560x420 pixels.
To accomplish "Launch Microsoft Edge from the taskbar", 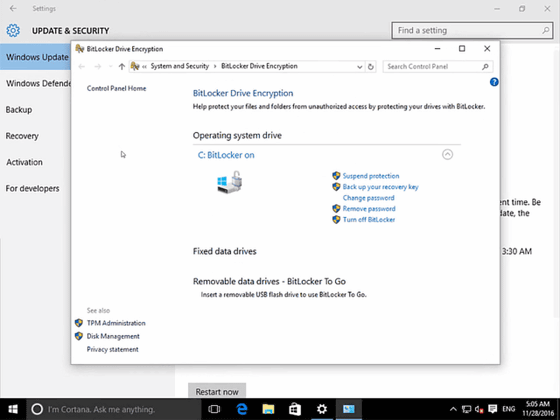I will coord(242,409).
